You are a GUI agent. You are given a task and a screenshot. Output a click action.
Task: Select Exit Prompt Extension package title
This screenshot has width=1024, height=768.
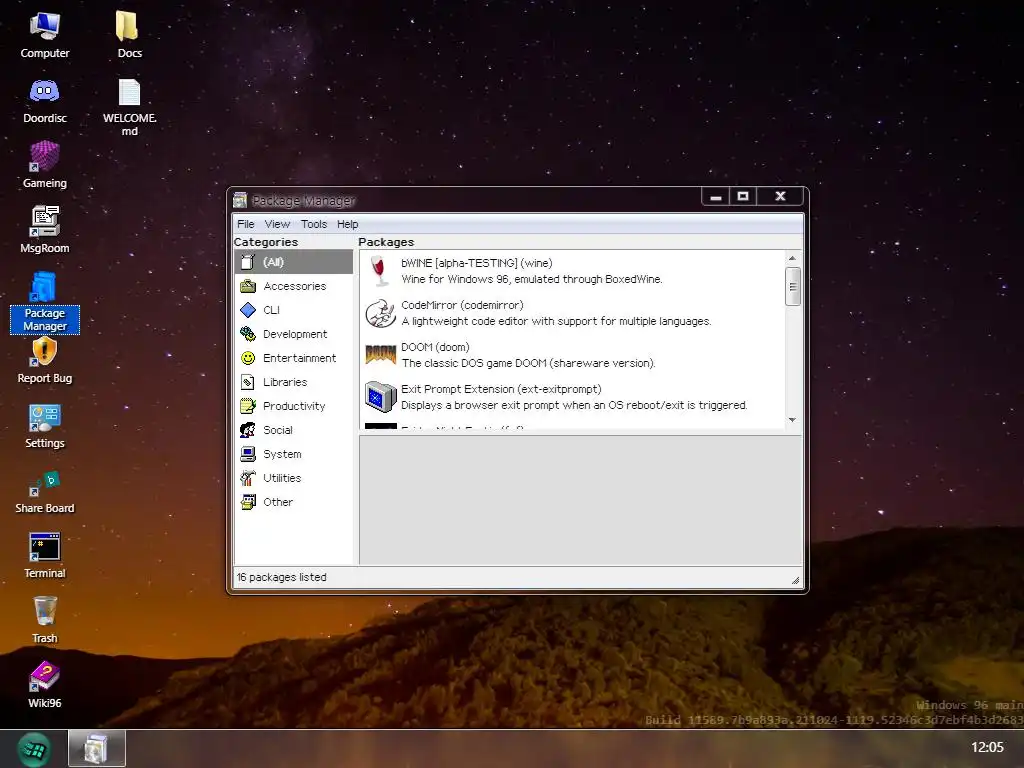[x=501, y=389]
